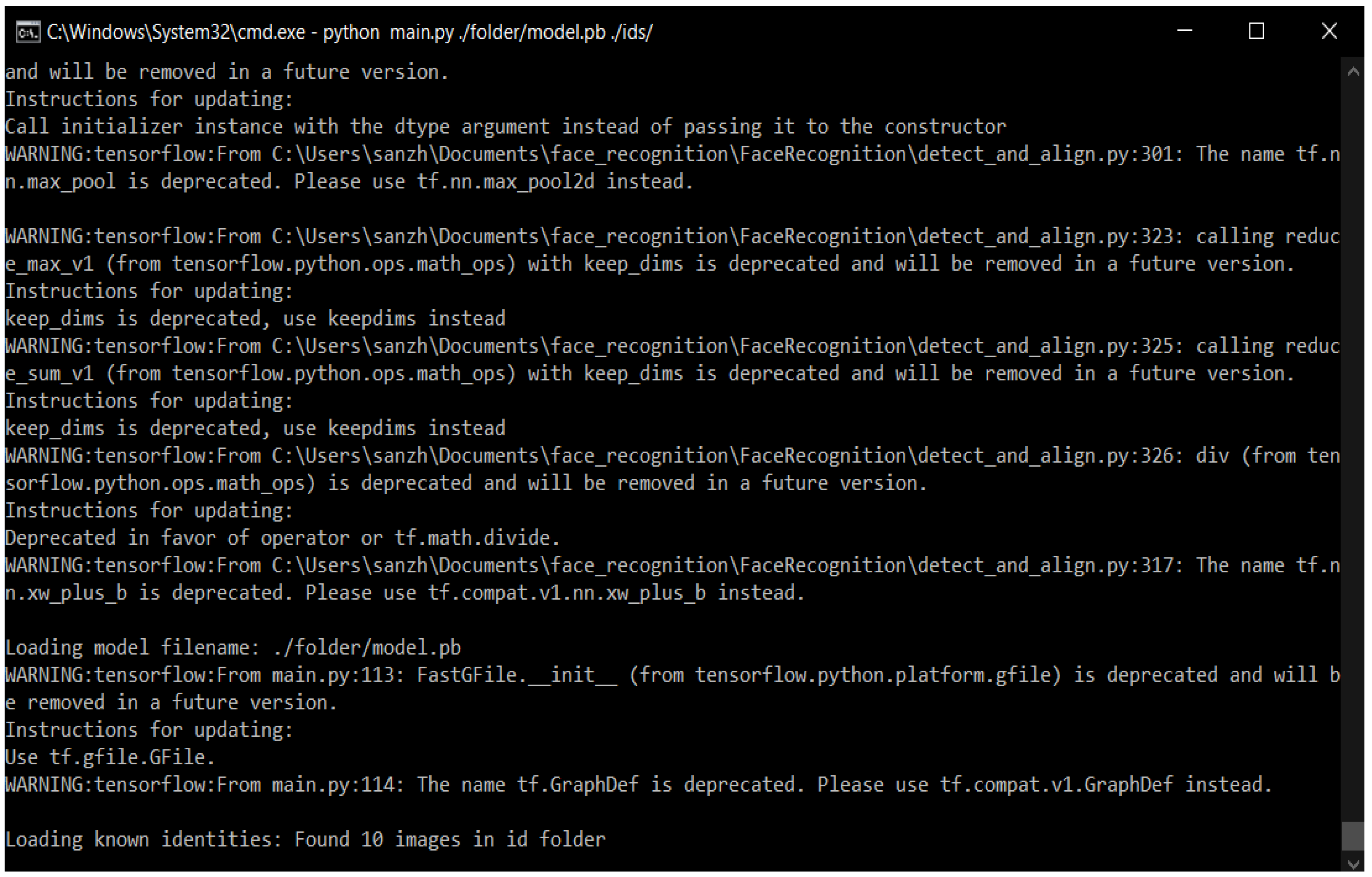Click the detect_and_align.py:323 warning line

672,236
